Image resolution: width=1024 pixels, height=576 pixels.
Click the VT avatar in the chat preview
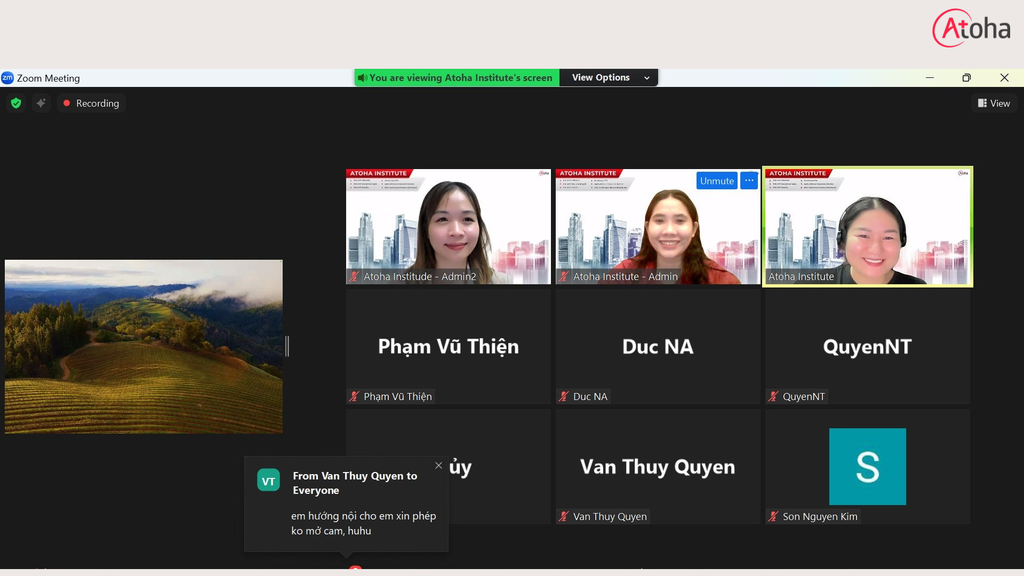[266, 479]
